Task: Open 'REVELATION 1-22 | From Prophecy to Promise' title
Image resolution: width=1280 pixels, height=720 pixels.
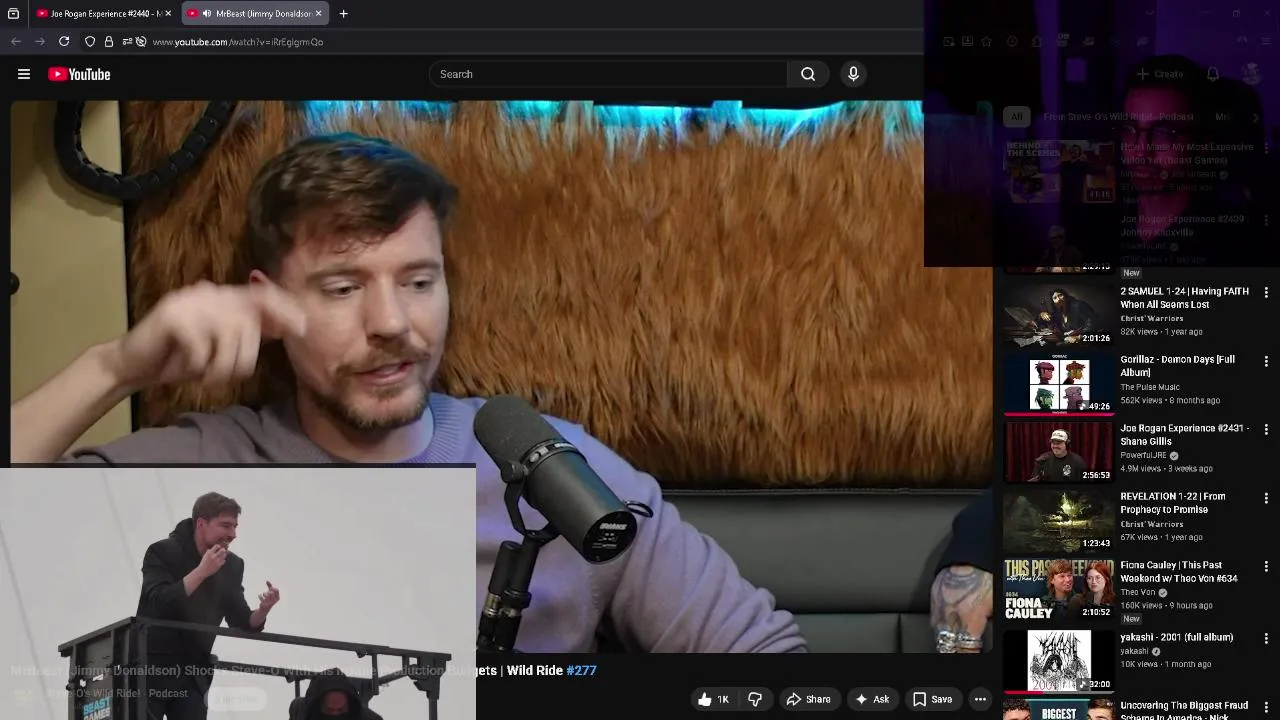Action: [1172, 503]
